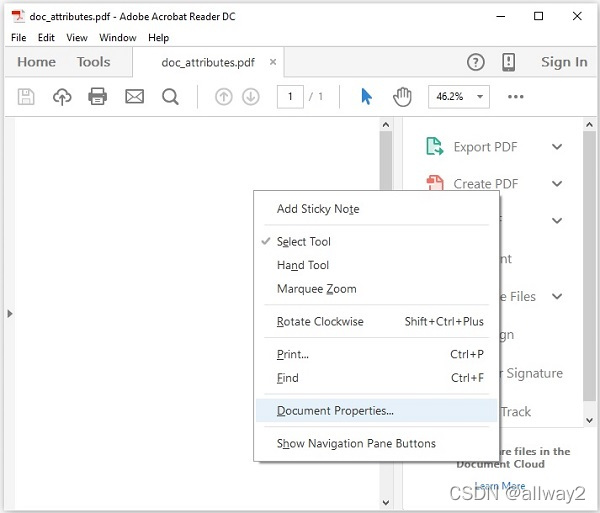The width and height of the screenshot is (600, 513).
Task: Click the Track tool label
Action: click(x=516, y=412)
